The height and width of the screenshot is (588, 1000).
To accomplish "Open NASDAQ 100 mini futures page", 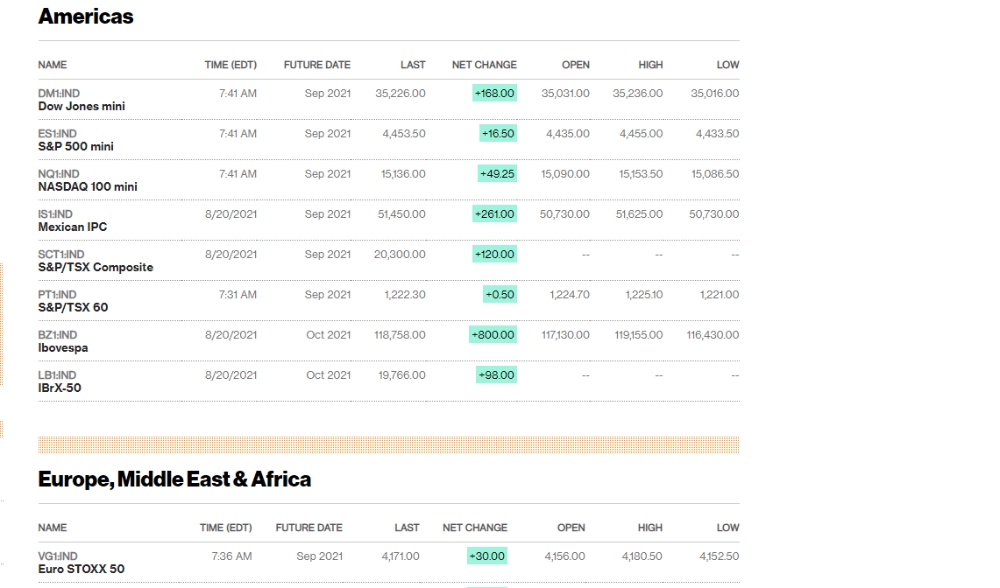I will [87, 187].
